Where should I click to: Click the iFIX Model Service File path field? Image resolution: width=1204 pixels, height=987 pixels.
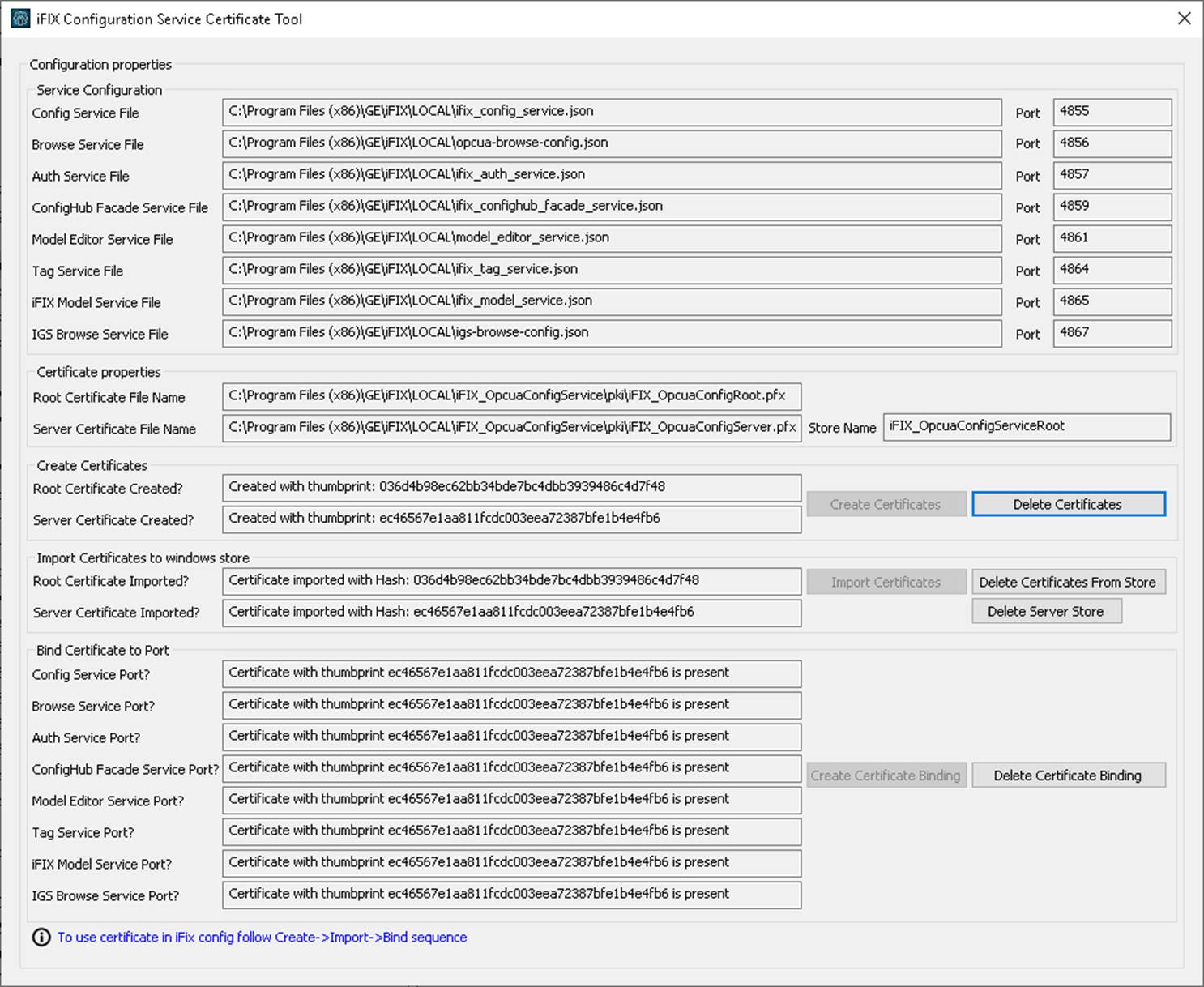point(612,301)
